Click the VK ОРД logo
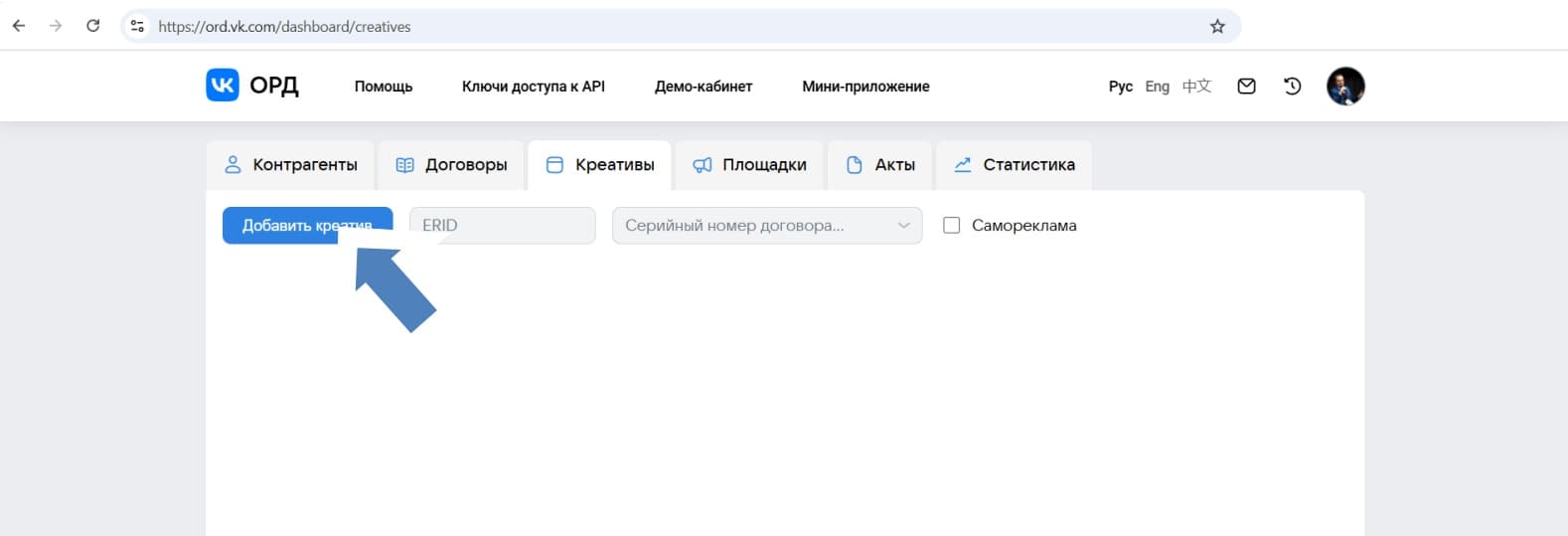 (x=252, y=86)
